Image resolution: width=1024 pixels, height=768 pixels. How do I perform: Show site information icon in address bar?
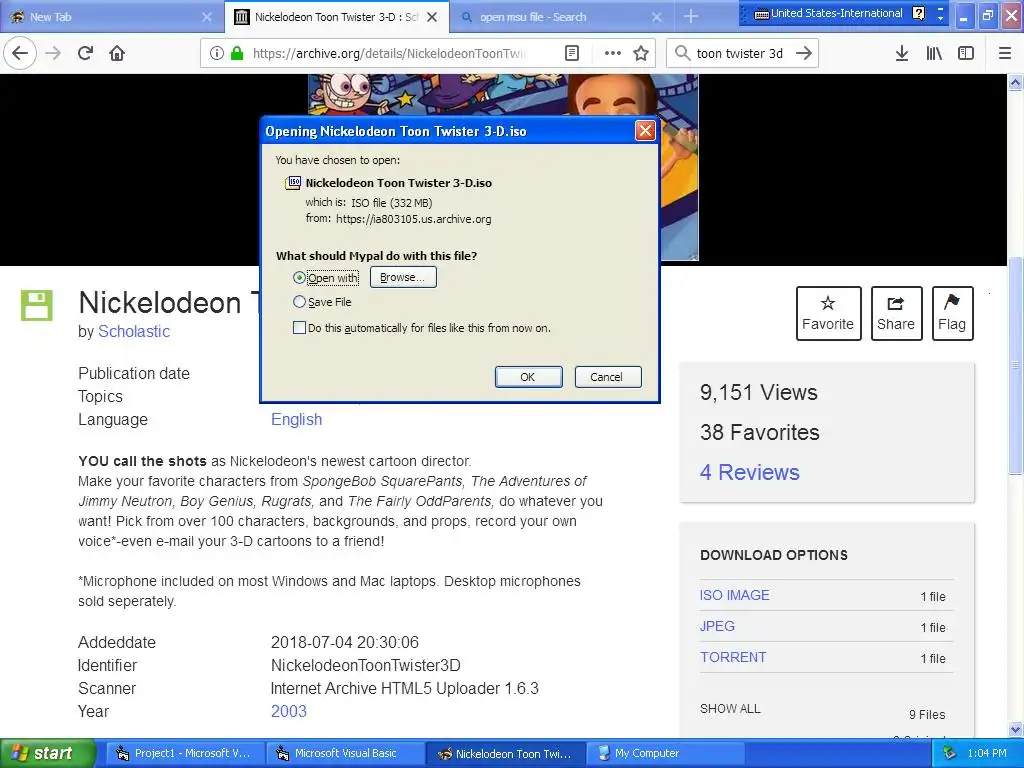(x=217, y=53)
